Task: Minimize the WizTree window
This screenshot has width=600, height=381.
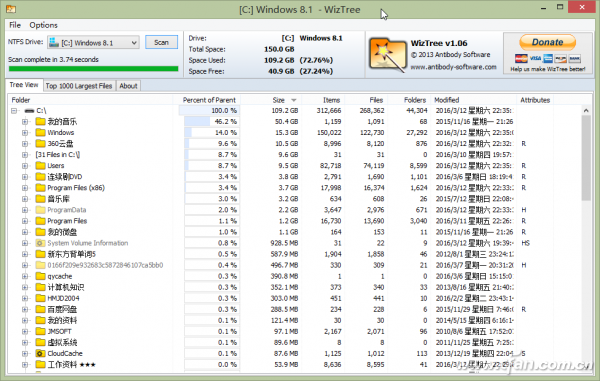Action: click(543, 8)
